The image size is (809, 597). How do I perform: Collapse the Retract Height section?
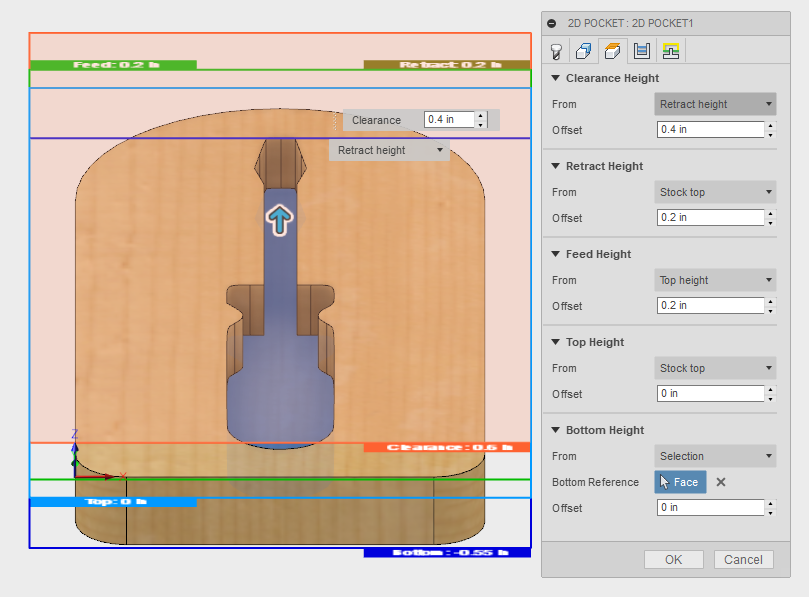[556, 166]
